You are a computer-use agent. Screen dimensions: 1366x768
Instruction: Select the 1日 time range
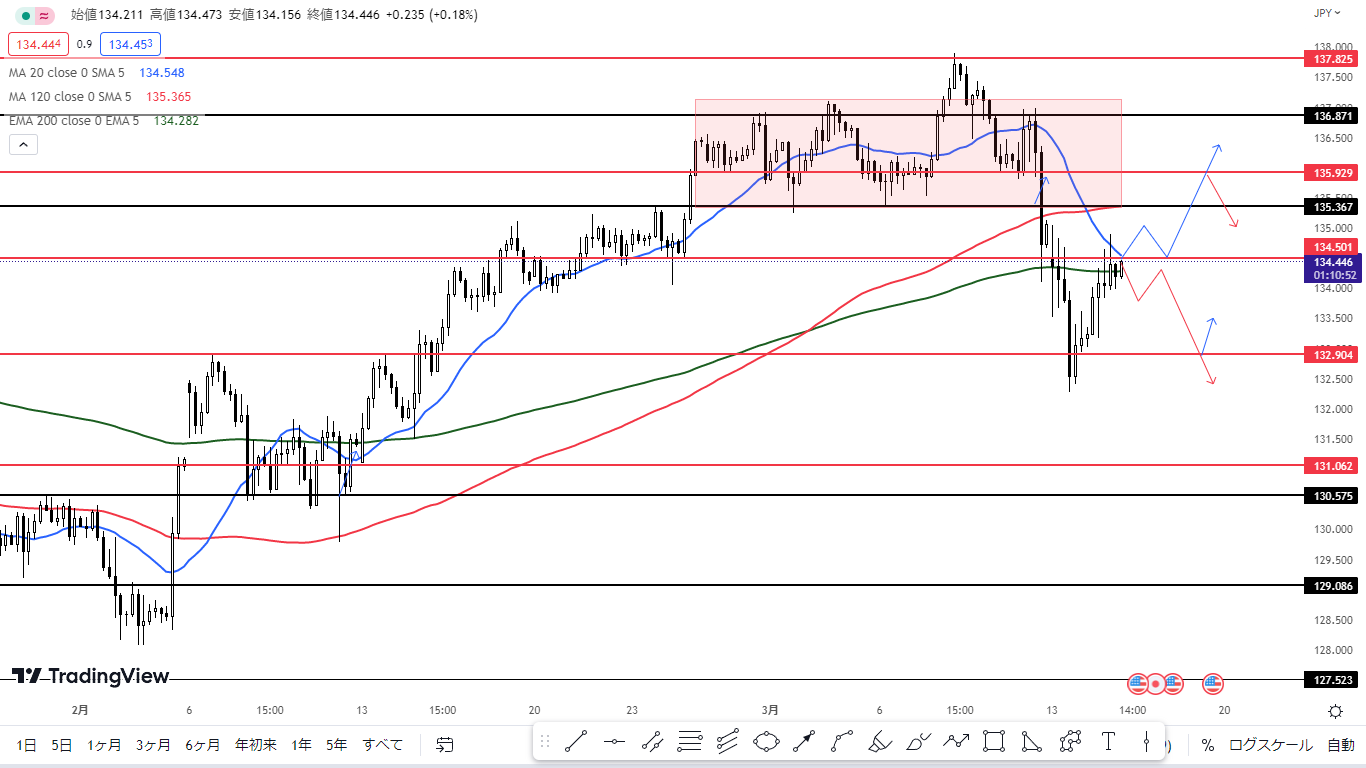[x=27, y=745]
